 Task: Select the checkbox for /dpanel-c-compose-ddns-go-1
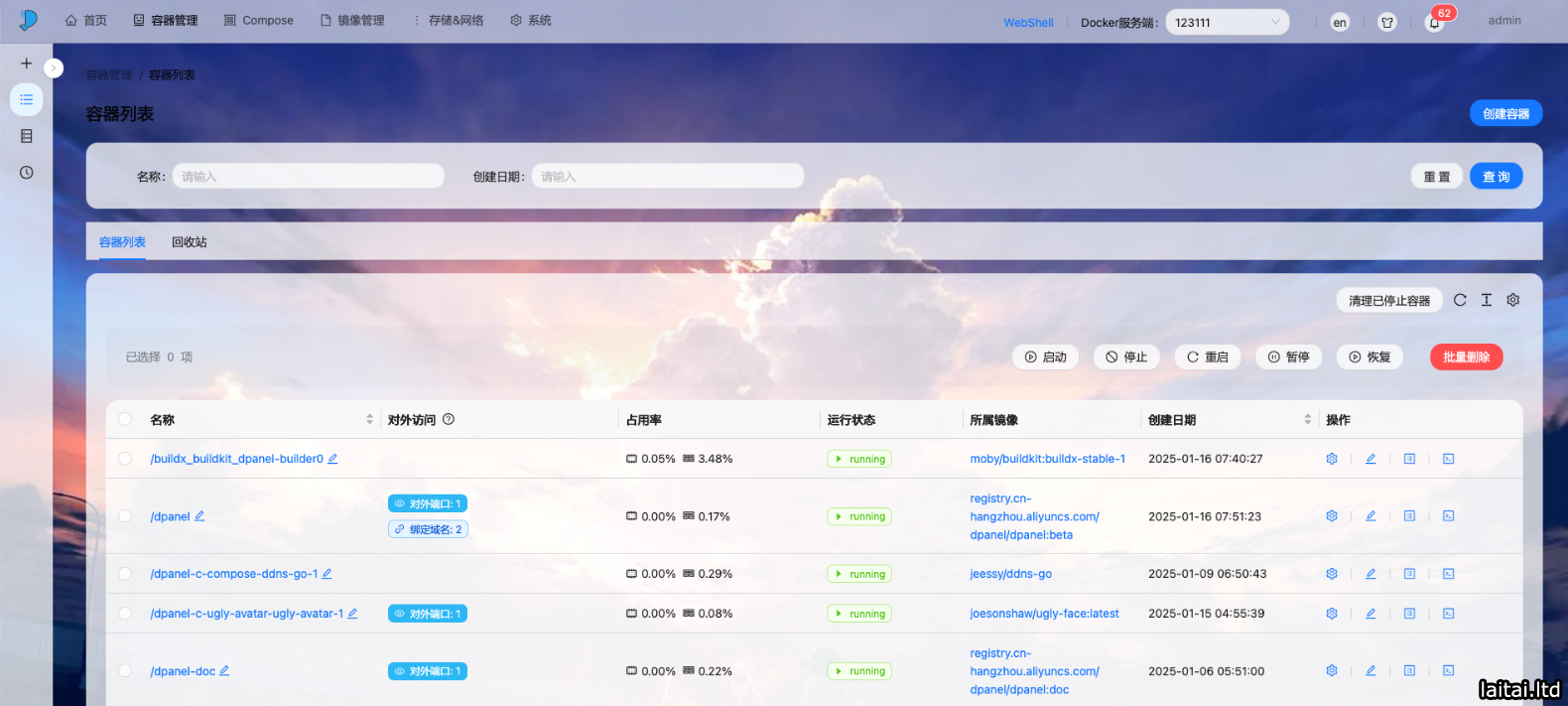[x=125, y=574]
